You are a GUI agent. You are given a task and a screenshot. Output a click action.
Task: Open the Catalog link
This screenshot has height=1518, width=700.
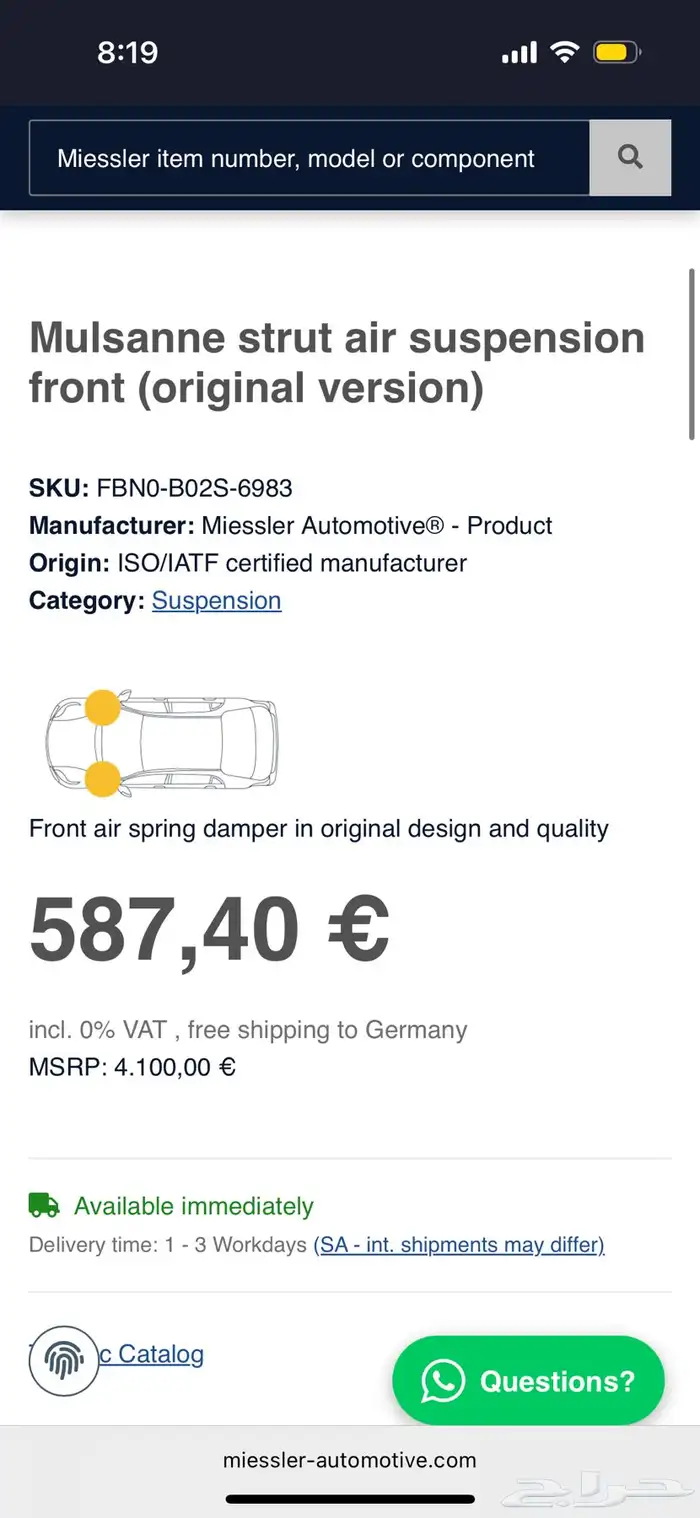[x=160, y=1354]
